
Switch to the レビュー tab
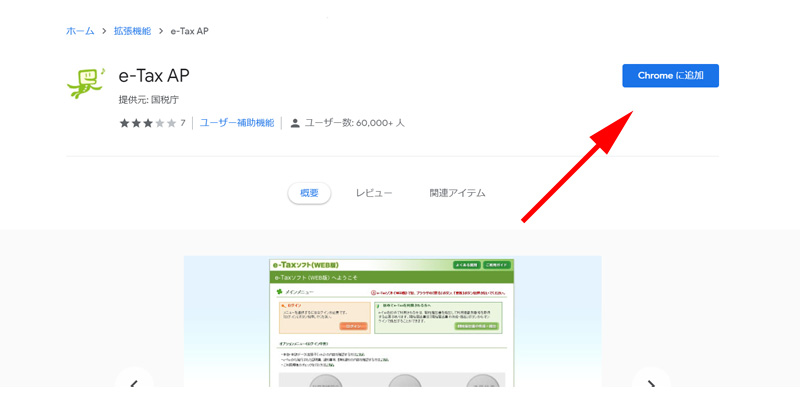[x=374, y=193]
